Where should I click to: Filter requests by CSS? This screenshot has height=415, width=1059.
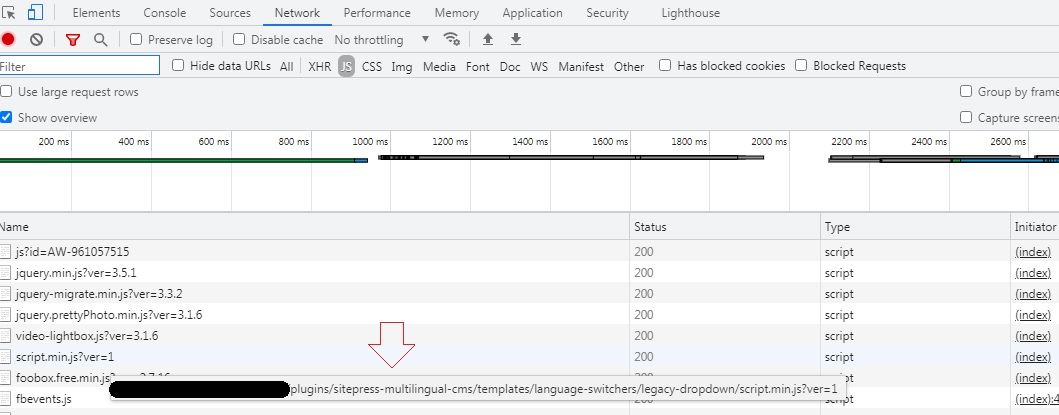(x=371, y=66)
